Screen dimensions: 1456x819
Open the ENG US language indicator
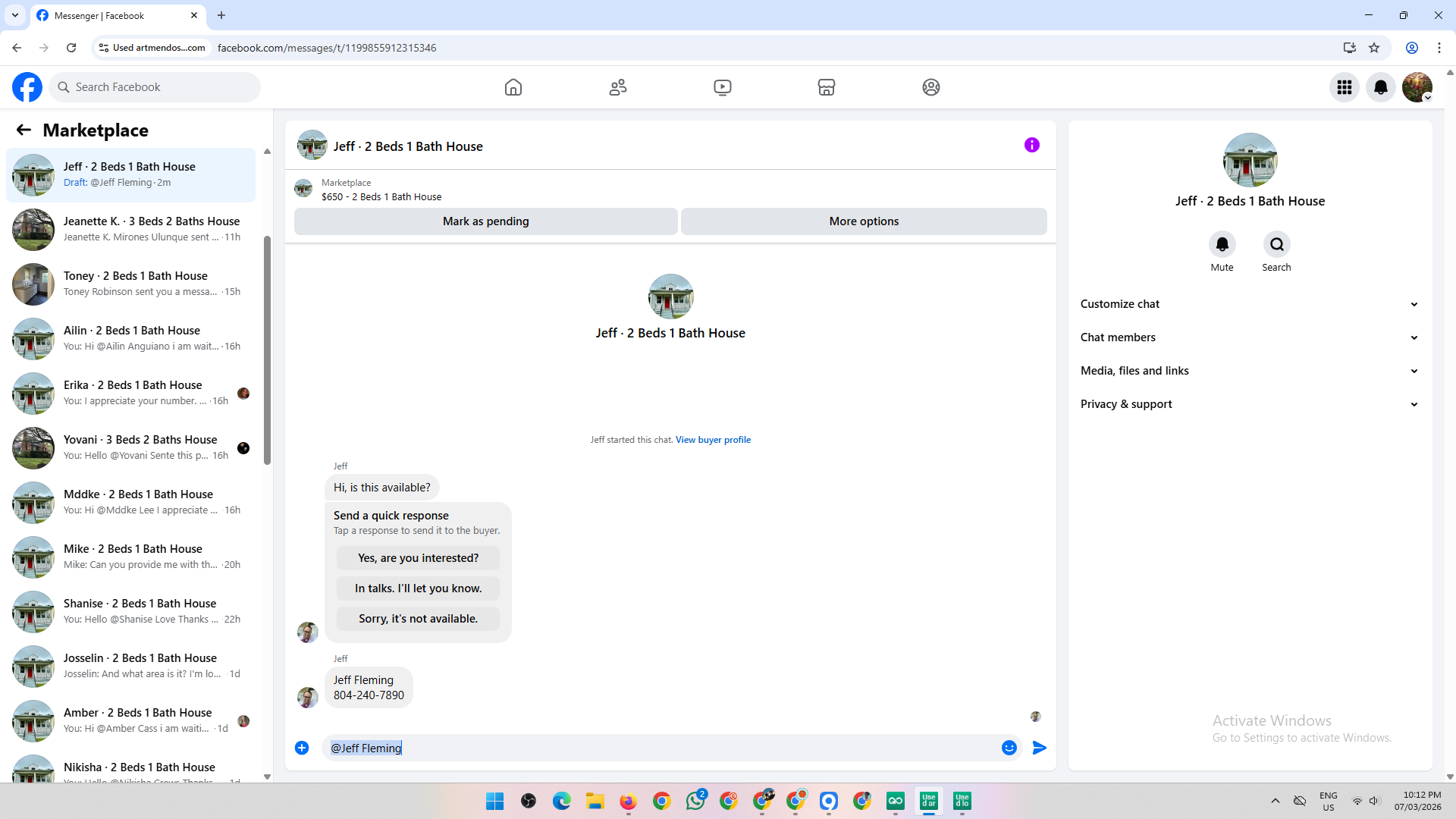tap(1329, 801)
